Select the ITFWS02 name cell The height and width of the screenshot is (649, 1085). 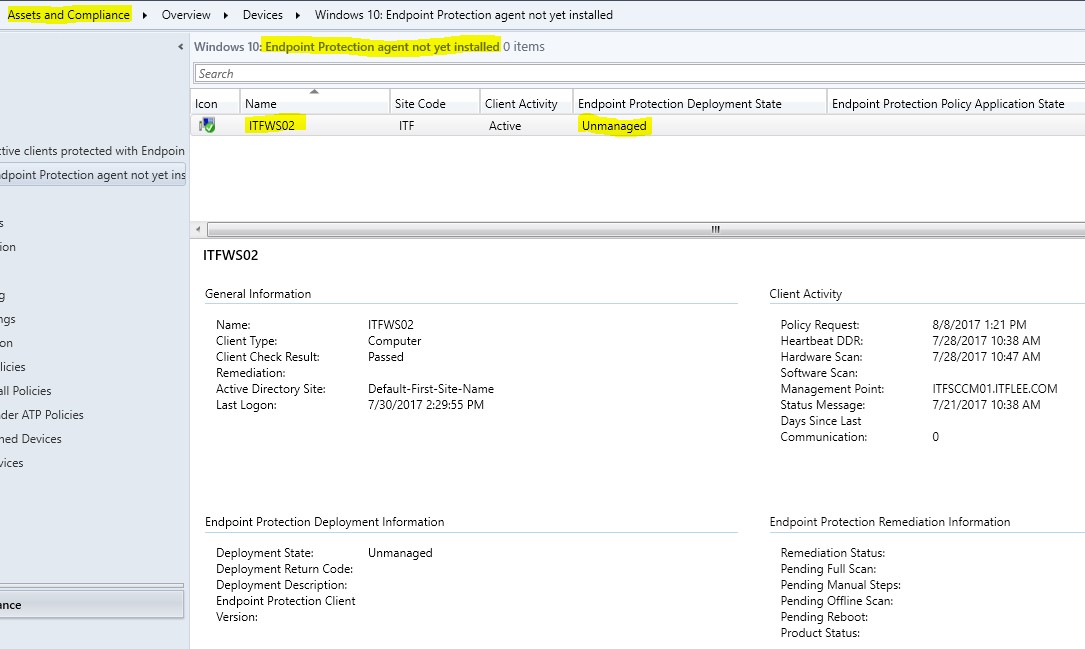point(272,125)
